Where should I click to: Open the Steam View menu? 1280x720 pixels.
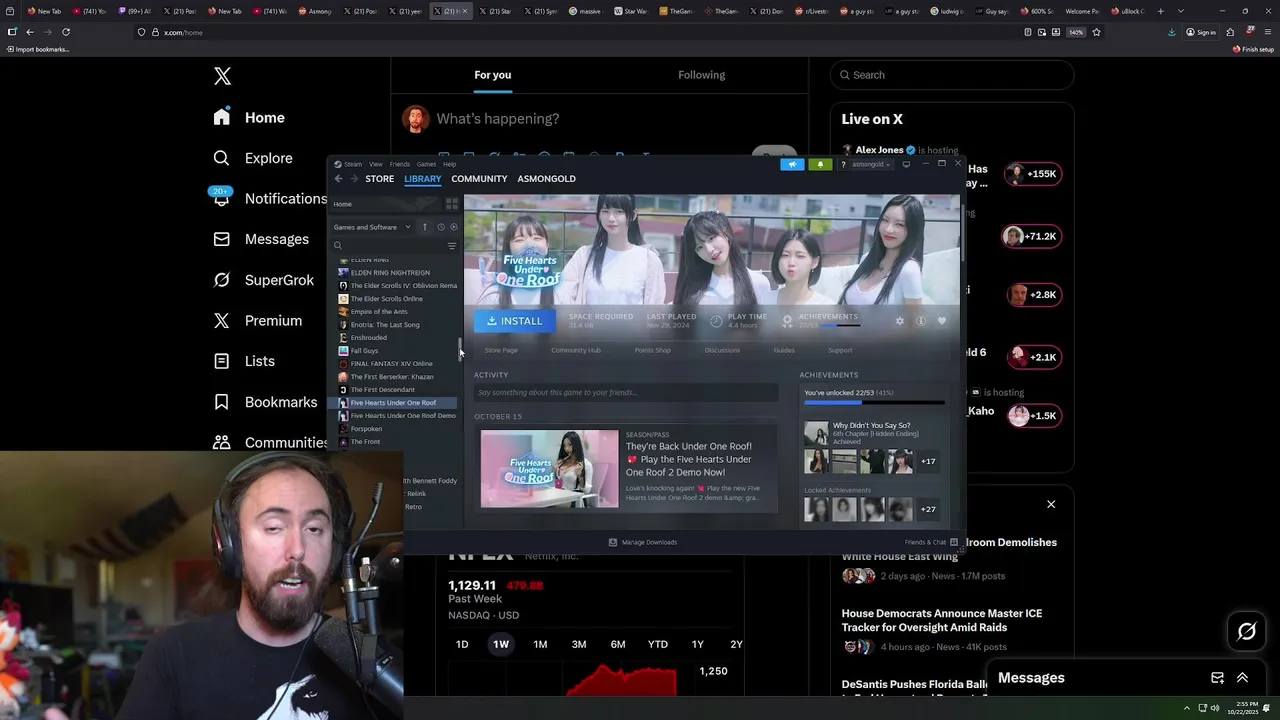click(375, 164)
